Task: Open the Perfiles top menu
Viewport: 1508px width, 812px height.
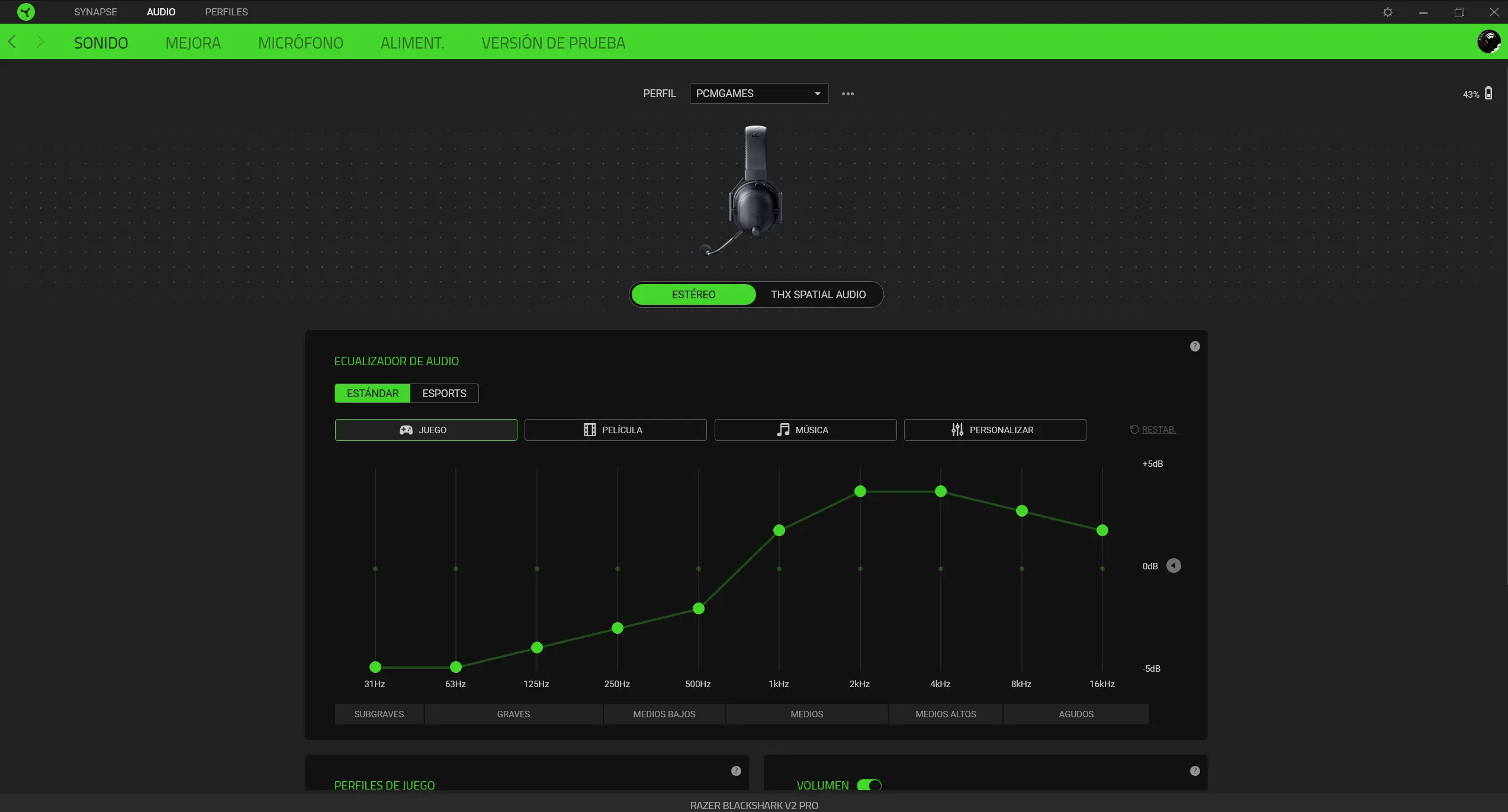Action: point(226,12)
